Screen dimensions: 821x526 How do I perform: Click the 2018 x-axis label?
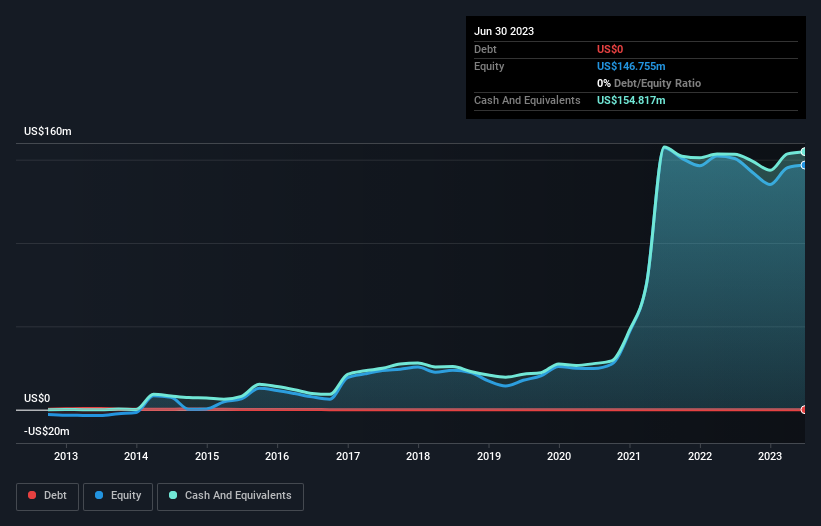[x=418, y=456]
